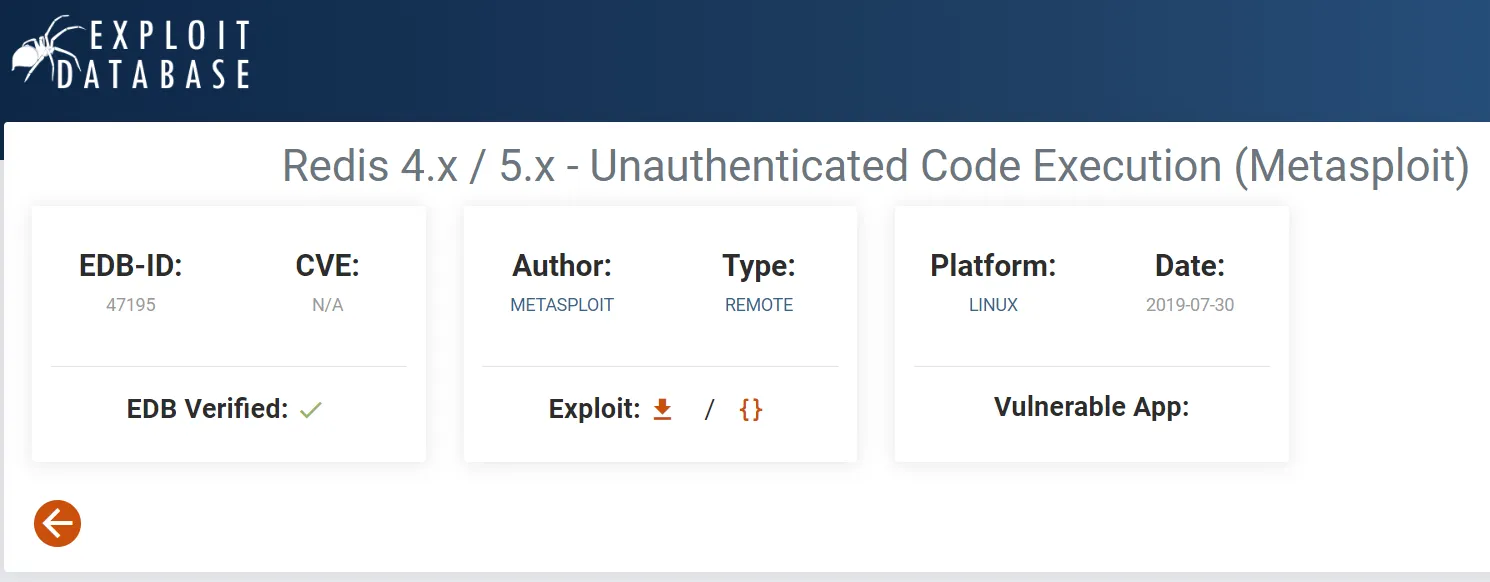
Task: Click the Redis 4.x / 5.x exploit title
Action: 875,166
